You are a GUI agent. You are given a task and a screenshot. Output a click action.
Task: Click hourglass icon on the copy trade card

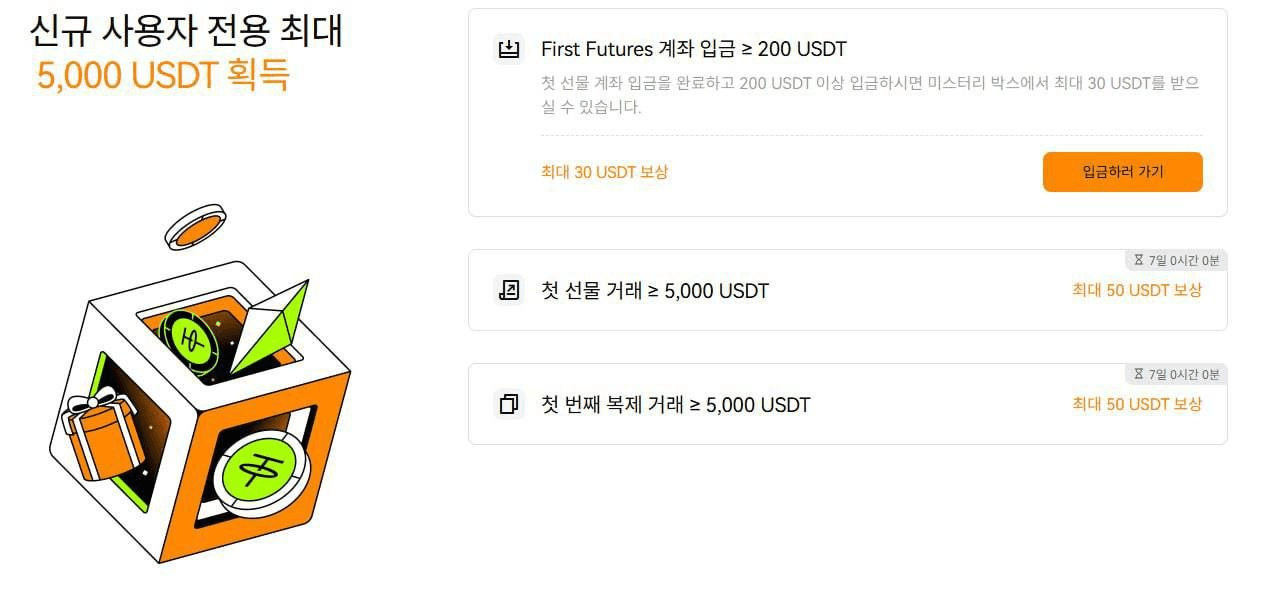[x=1138, y=374]
